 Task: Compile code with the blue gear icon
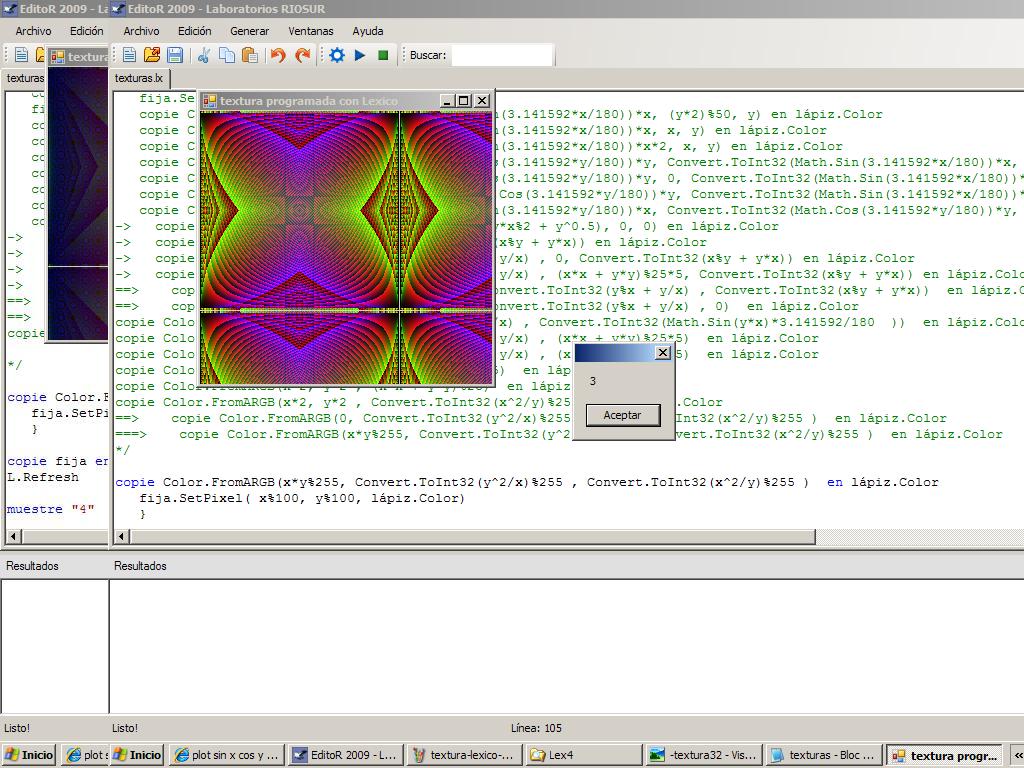pos(337,55)
